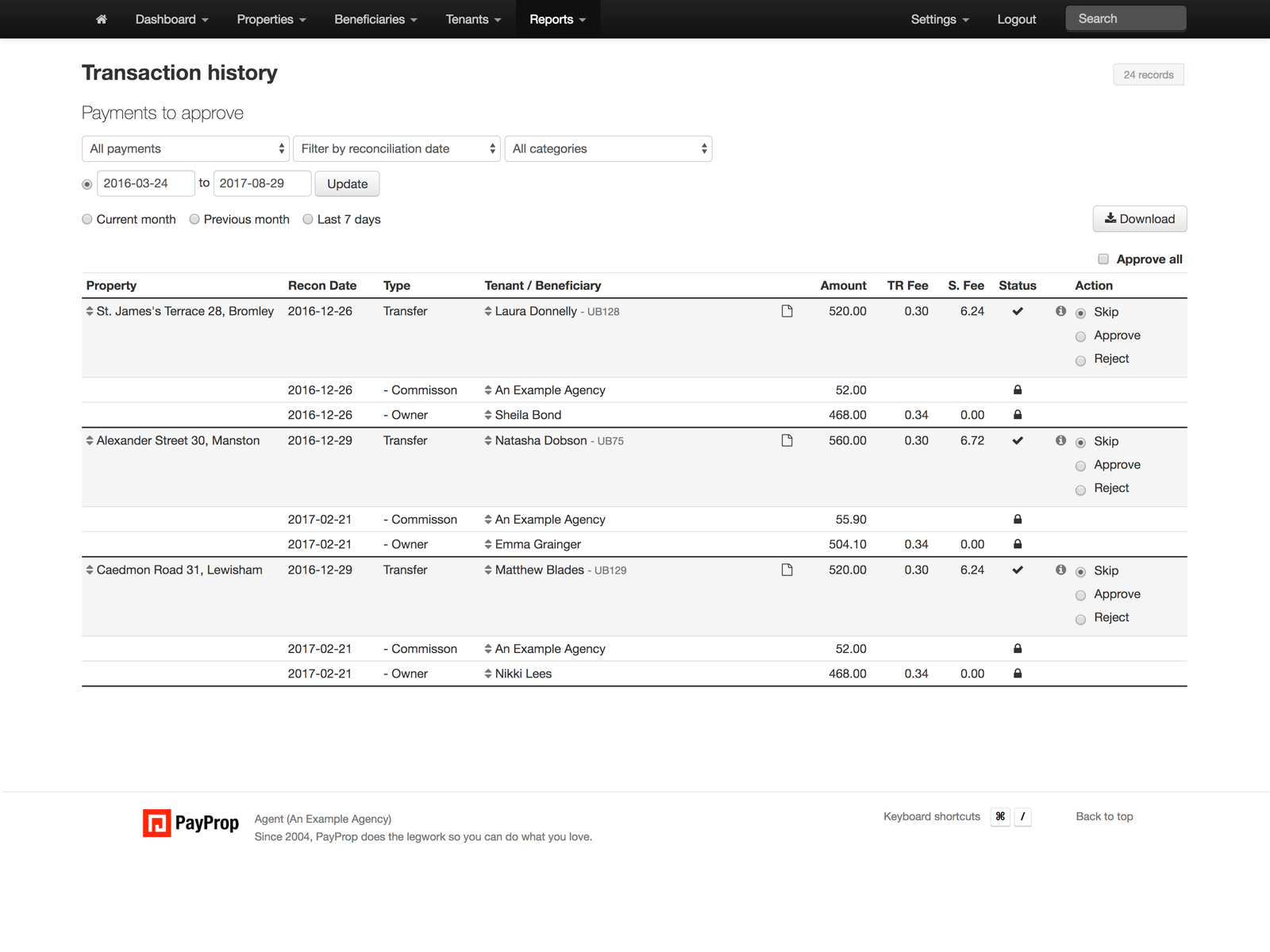1270x952 pixels.
Task: Click checkmark status for St. James's Terrace transfer
Action: coord(1018,311)
